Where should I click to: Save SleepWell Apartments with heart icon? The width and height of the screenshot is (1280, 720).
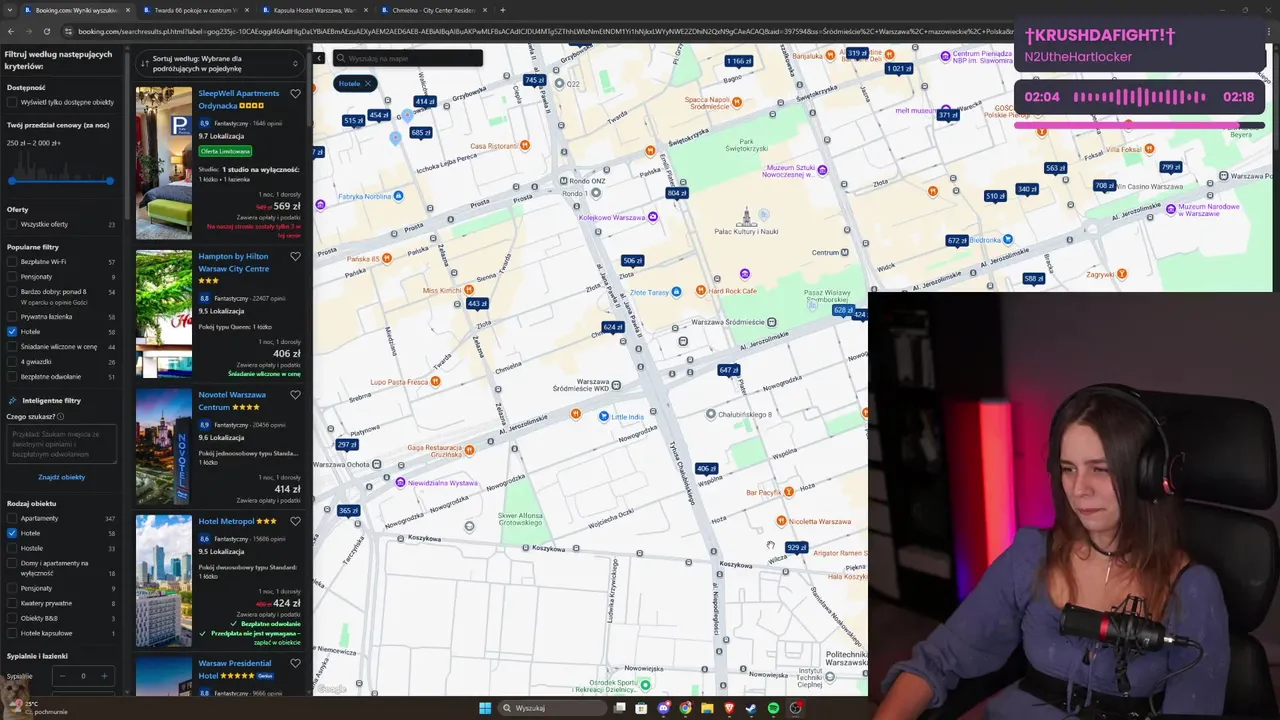[x=295, y=94]
